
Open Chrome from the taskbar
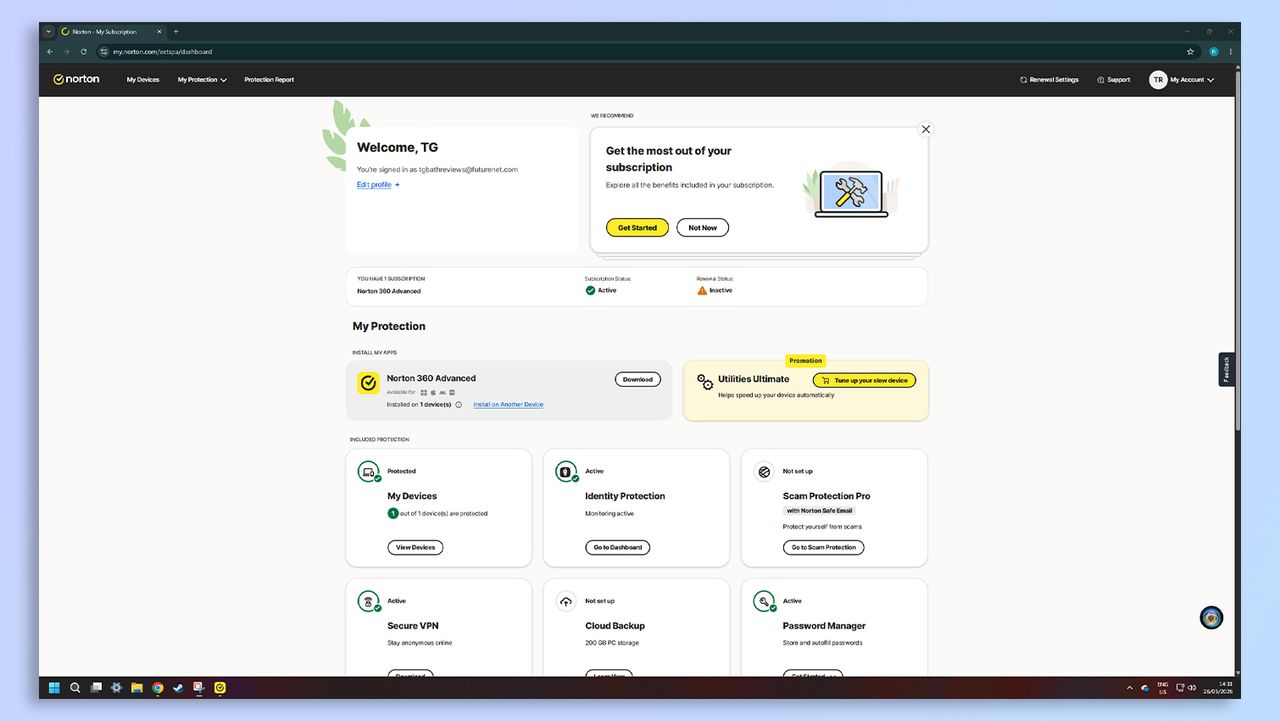click(158, 688)
